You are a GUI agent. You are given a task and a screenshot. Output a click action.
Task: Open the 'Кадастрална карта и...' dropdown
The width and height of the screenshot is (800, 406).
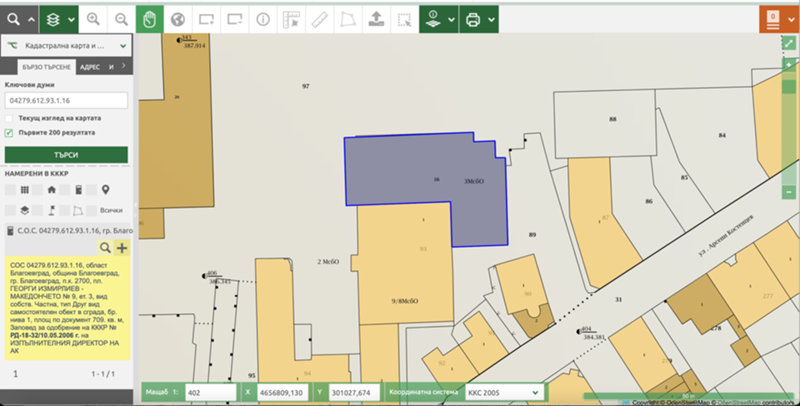(x=66, y=46)
